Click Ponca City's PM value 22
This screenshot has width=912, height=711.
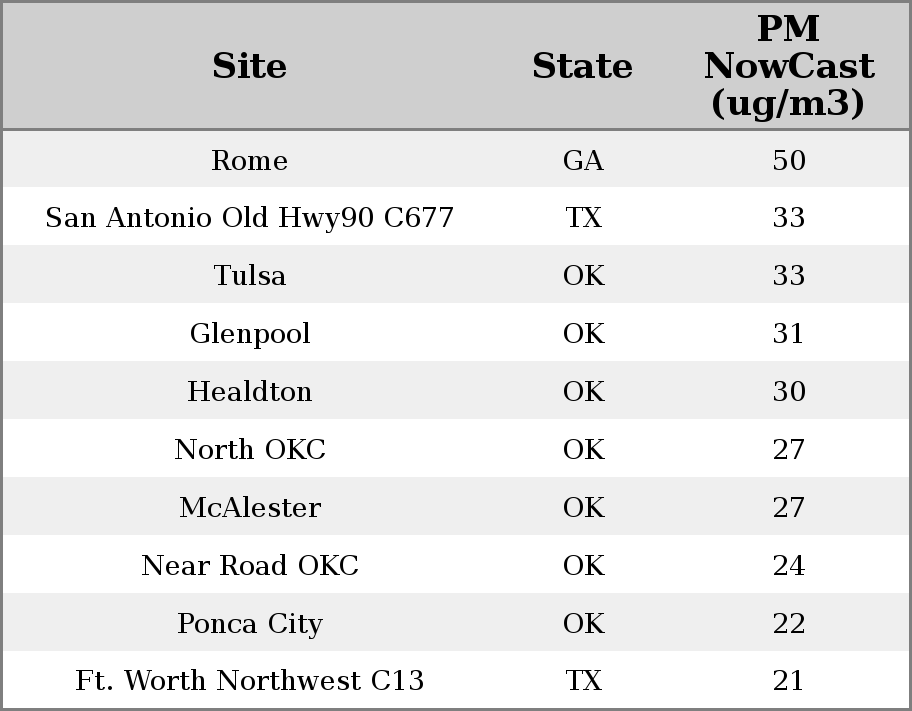pyautogui.click(x=789, y=624)
